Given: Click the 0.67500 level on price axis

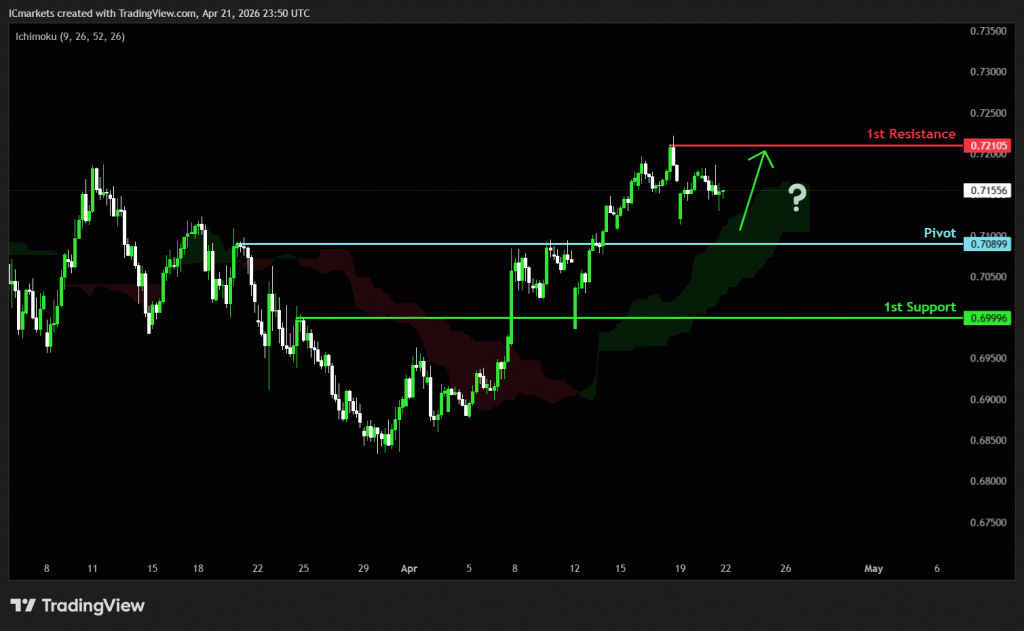Looking at the screenshot, I should pos(987,522).
